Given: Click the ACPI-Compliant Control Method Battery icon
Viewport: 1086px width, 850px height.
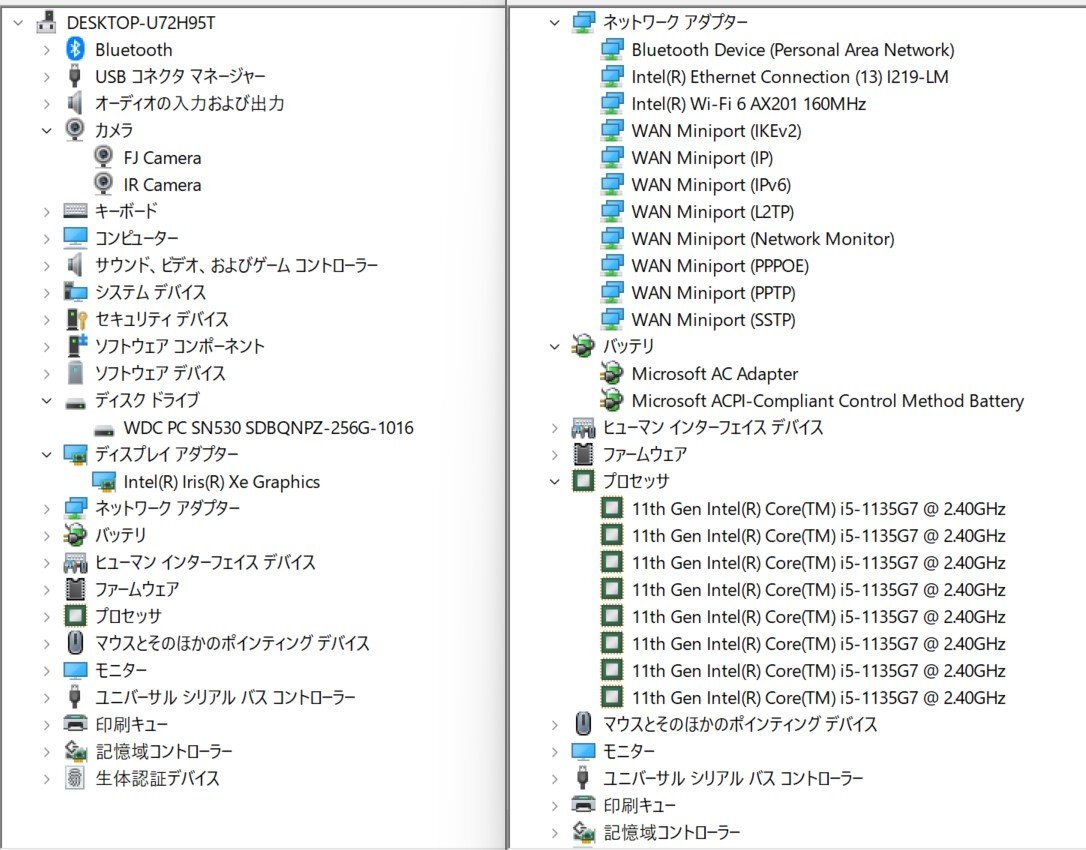Looking at the screenshot, I should click(612, 400).
